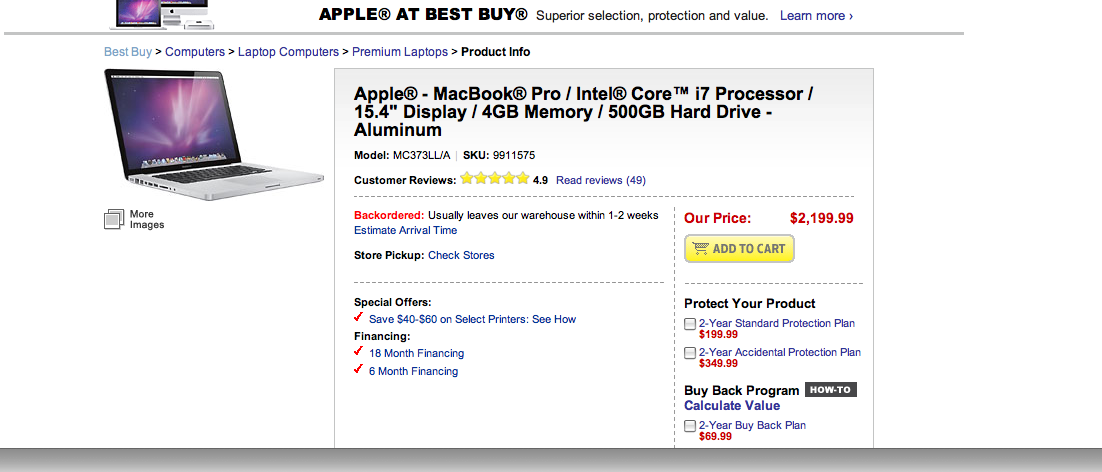Click the Add to Cart button
The height and width of the screenshot is (472, 1102).
[x=739, y=249]
